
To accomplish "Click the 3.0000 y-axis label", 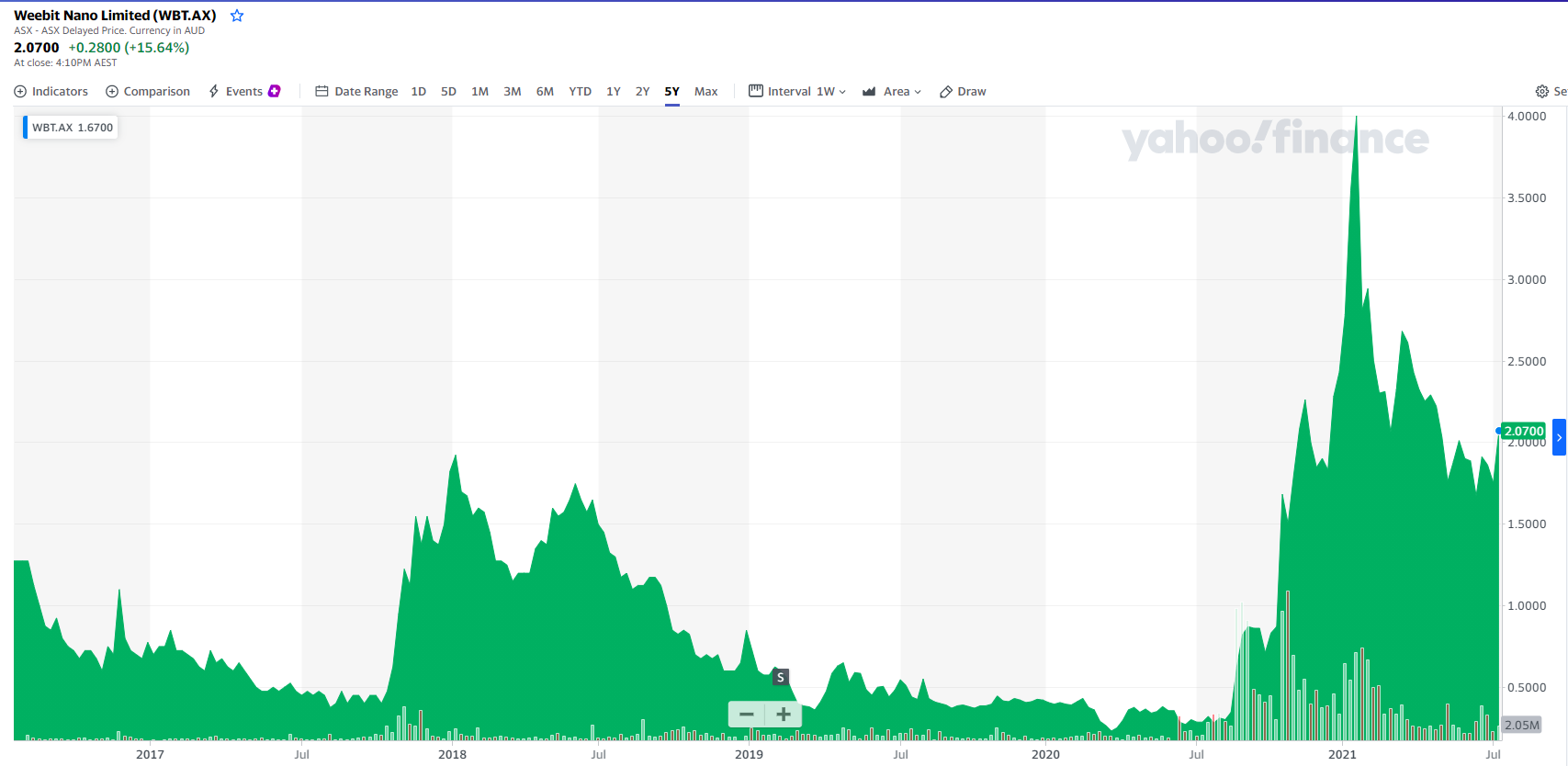I will pos(1527,279).
